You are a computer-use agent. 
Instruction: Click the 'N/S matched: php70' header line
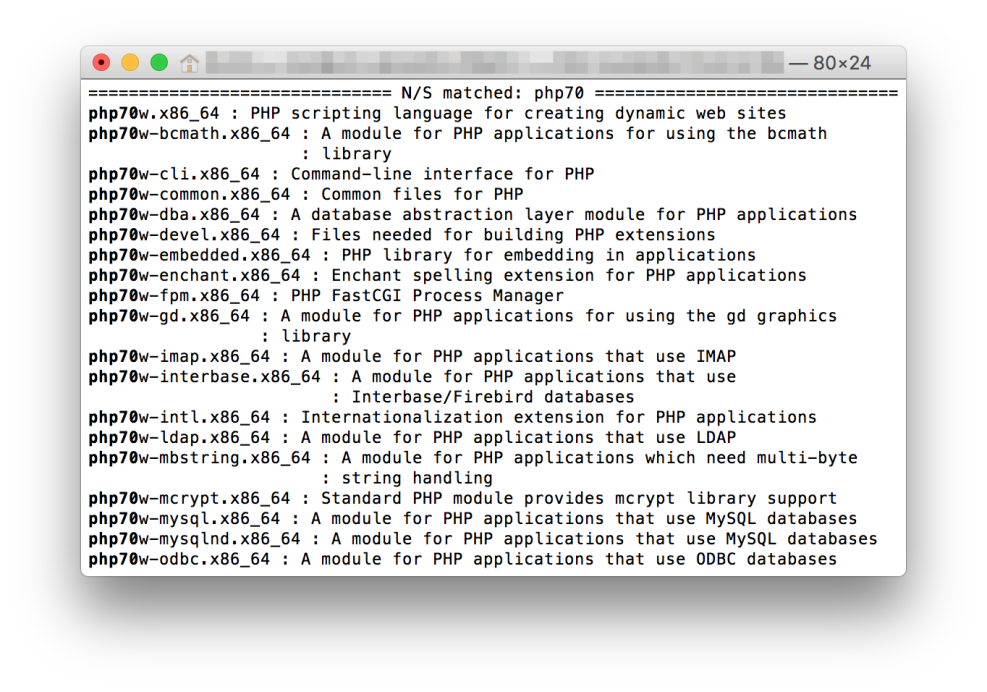coord(493,93)
